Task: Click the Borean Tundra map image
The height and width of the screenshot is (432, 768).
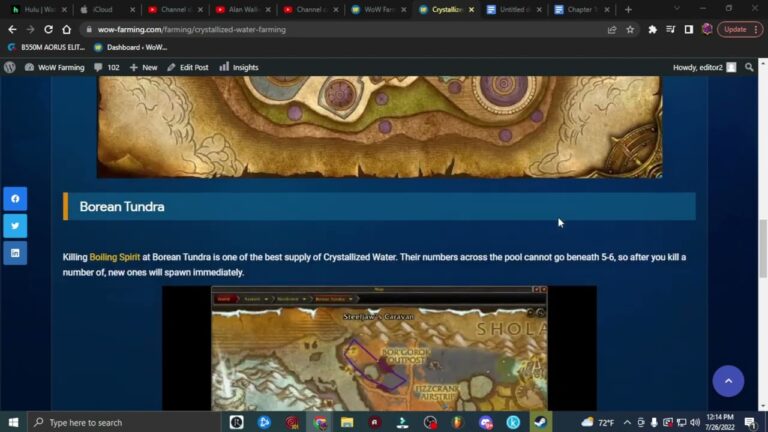Action: tap(379, 348)
